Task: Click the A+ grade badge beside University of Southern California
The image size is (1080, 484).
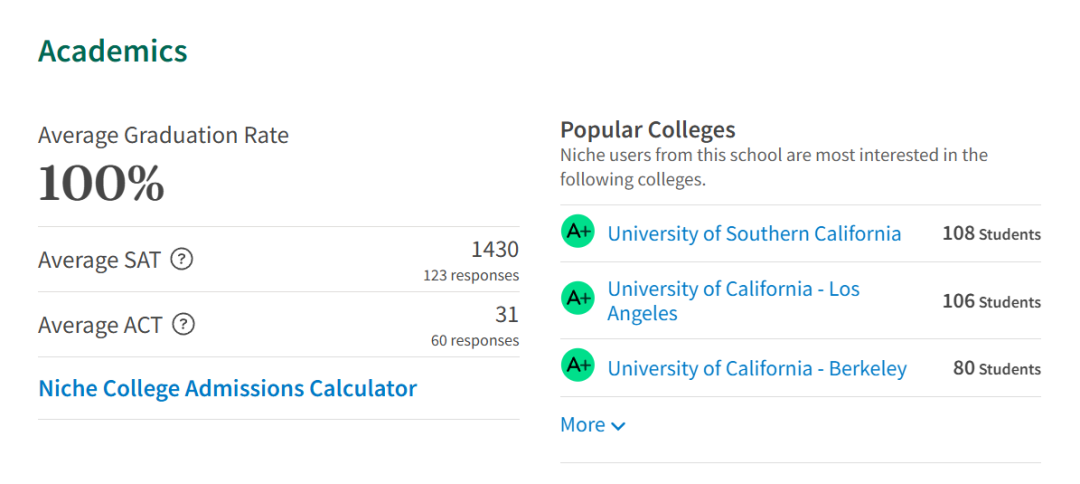Action: [577, 232]
